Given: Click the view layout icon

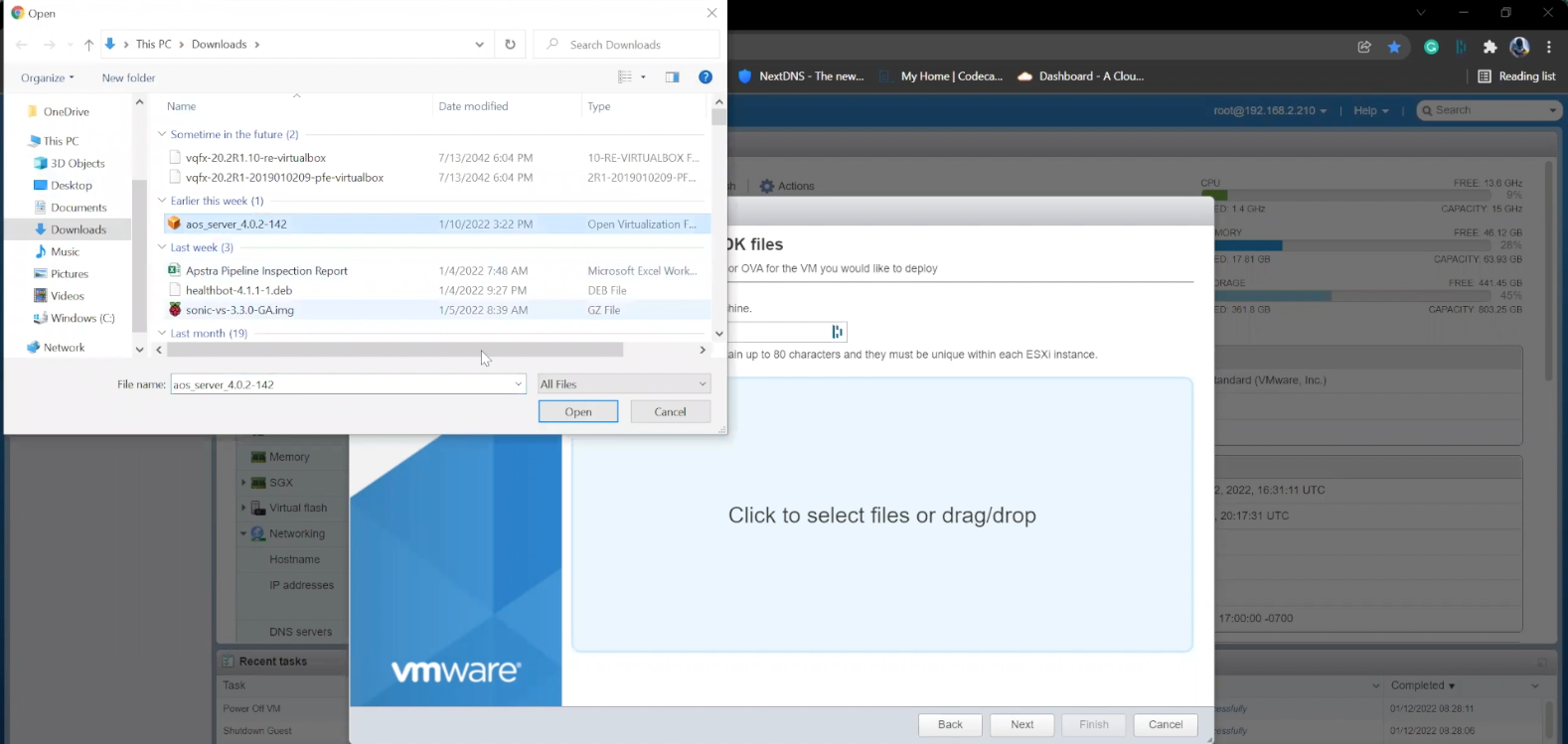Looking at the screenshot, I should pyautogui.click(x=625, y=77).
